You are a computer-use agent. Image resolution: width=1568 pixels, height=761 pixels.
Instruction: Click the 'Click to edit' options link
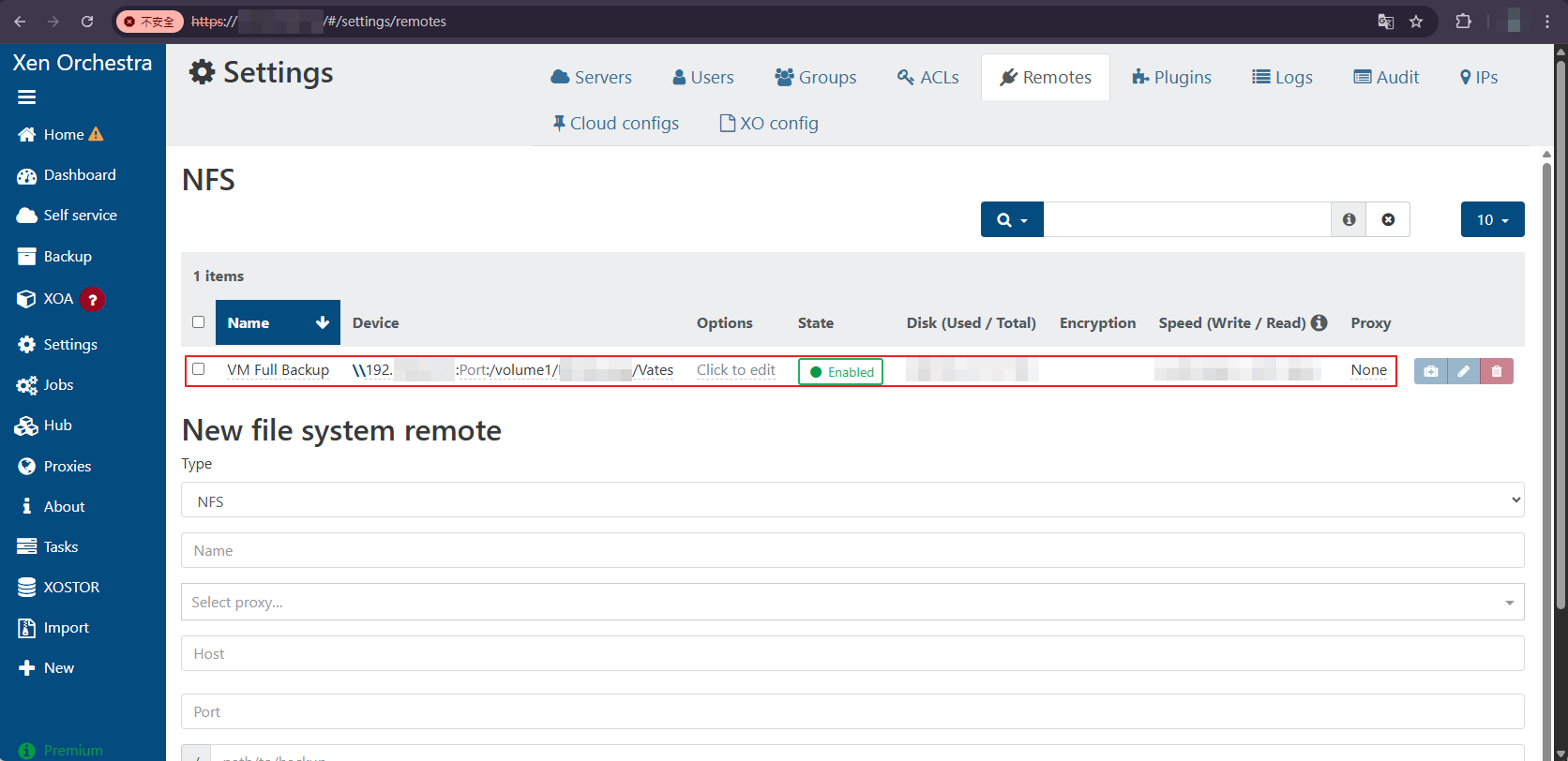point(735,370)
